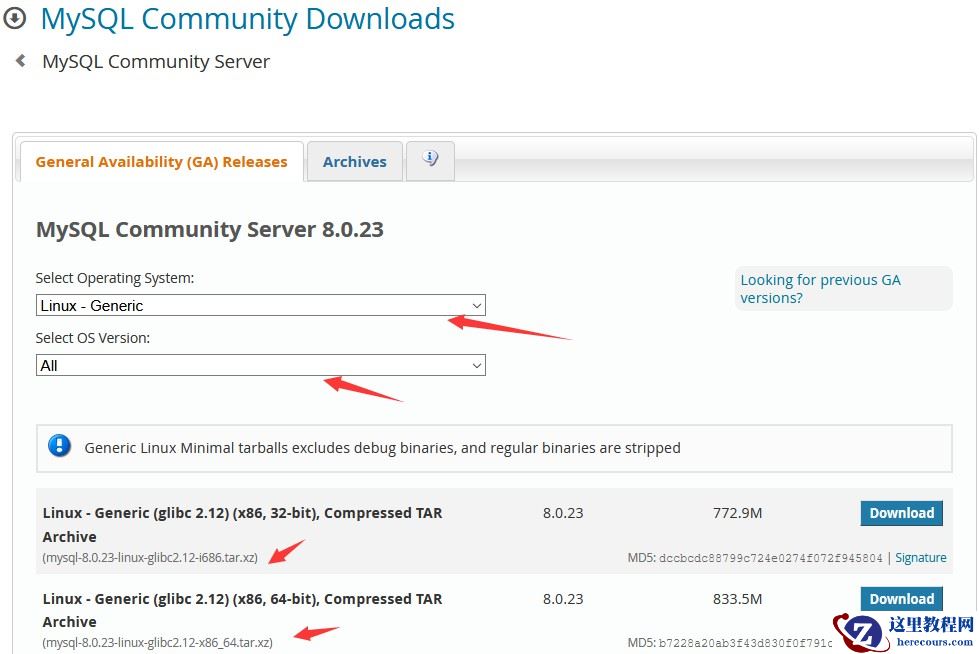Click MySQL Community Downloads heading
Image resolution: width=979 pixels, height=654 pixels.
[x=247, y=19]
